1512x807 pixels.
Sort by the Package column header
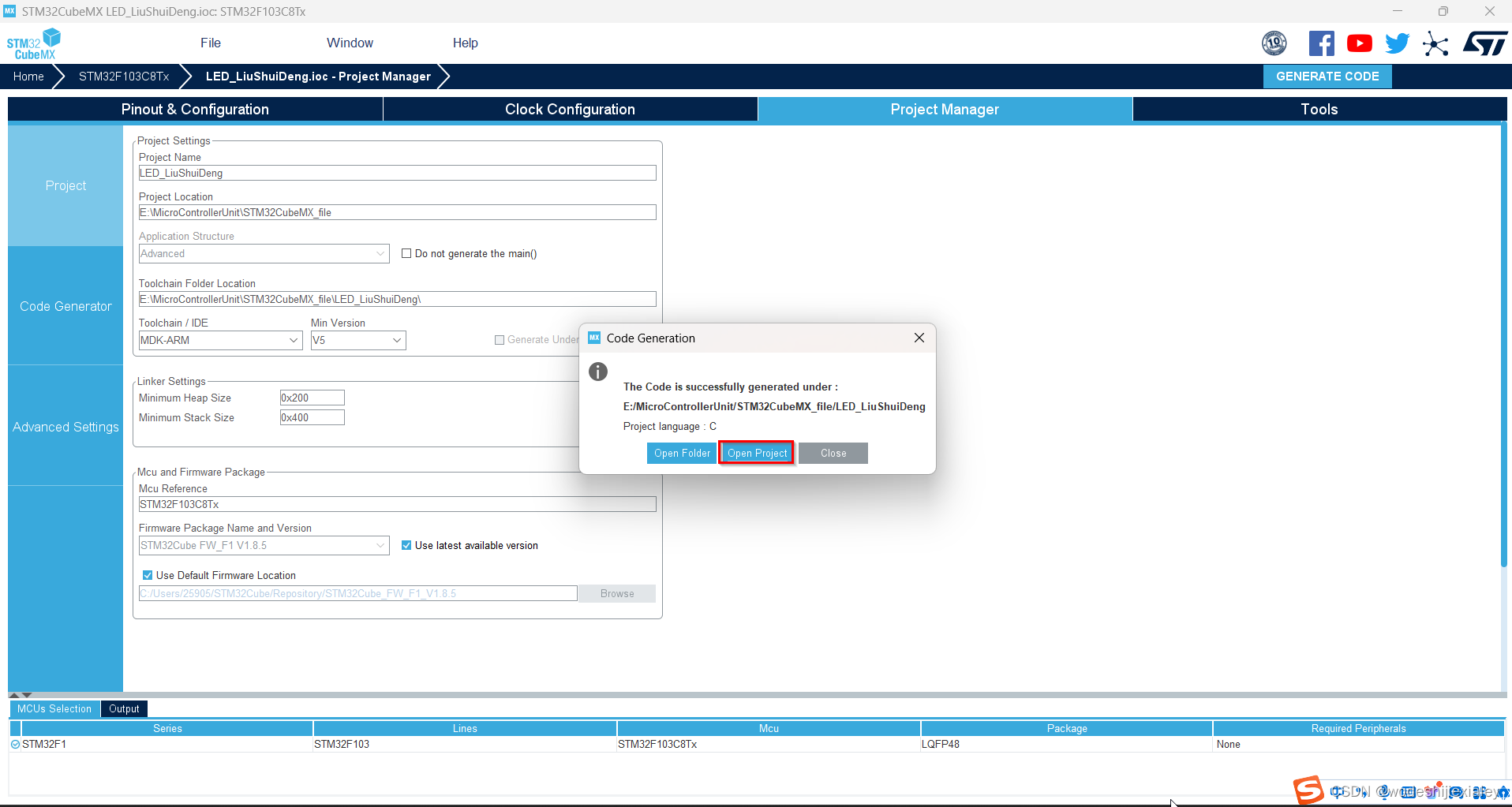1067,728
